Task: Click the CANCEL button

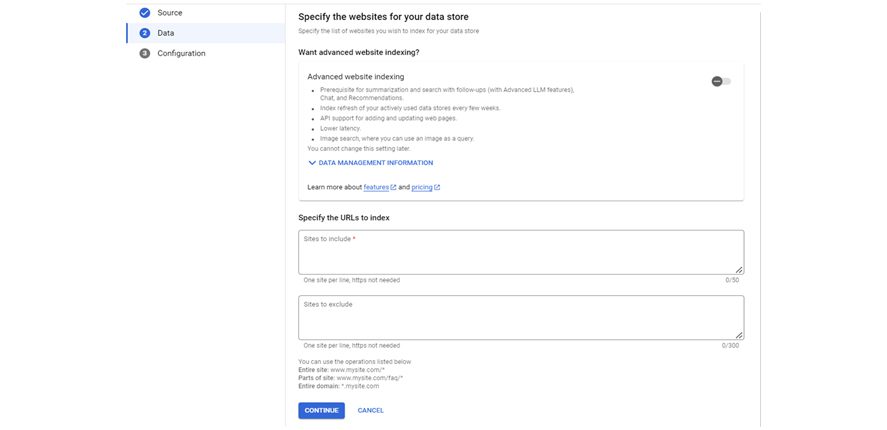Action: tap(370, 410)
